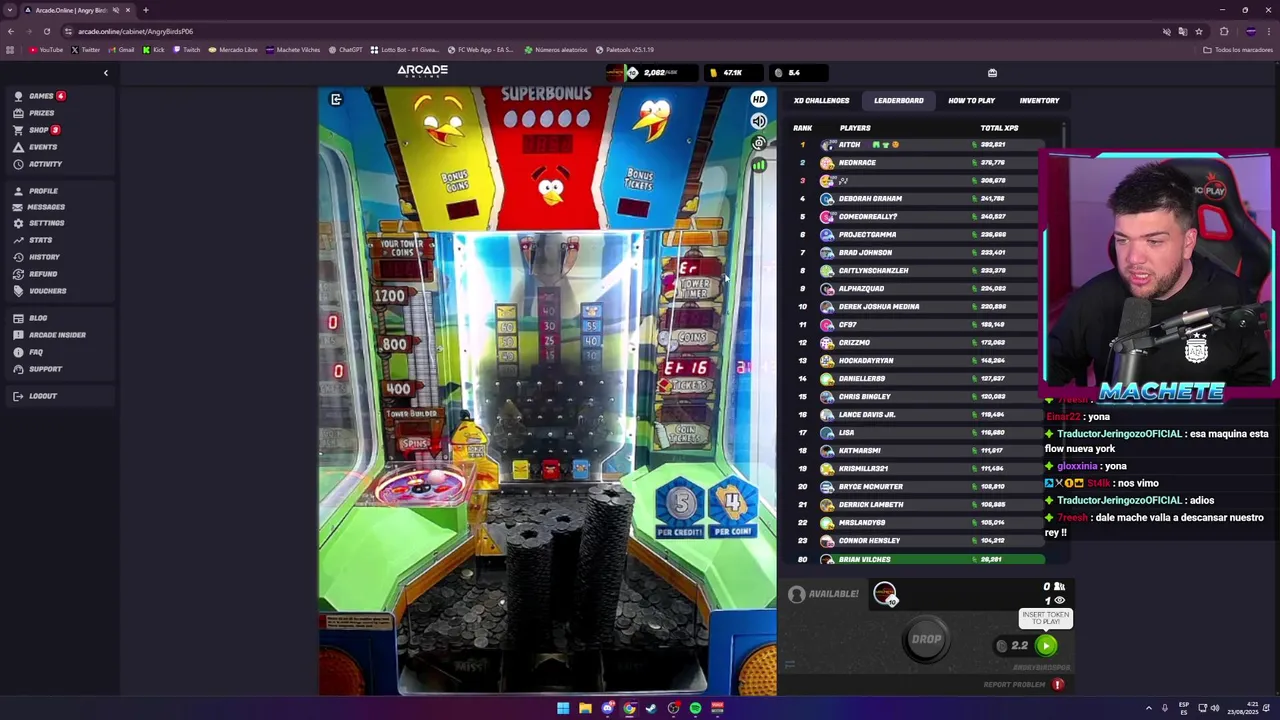Open the Twitch bookmark
Viewport: 1280px width, 720px height.
click(x=187, y=49)
